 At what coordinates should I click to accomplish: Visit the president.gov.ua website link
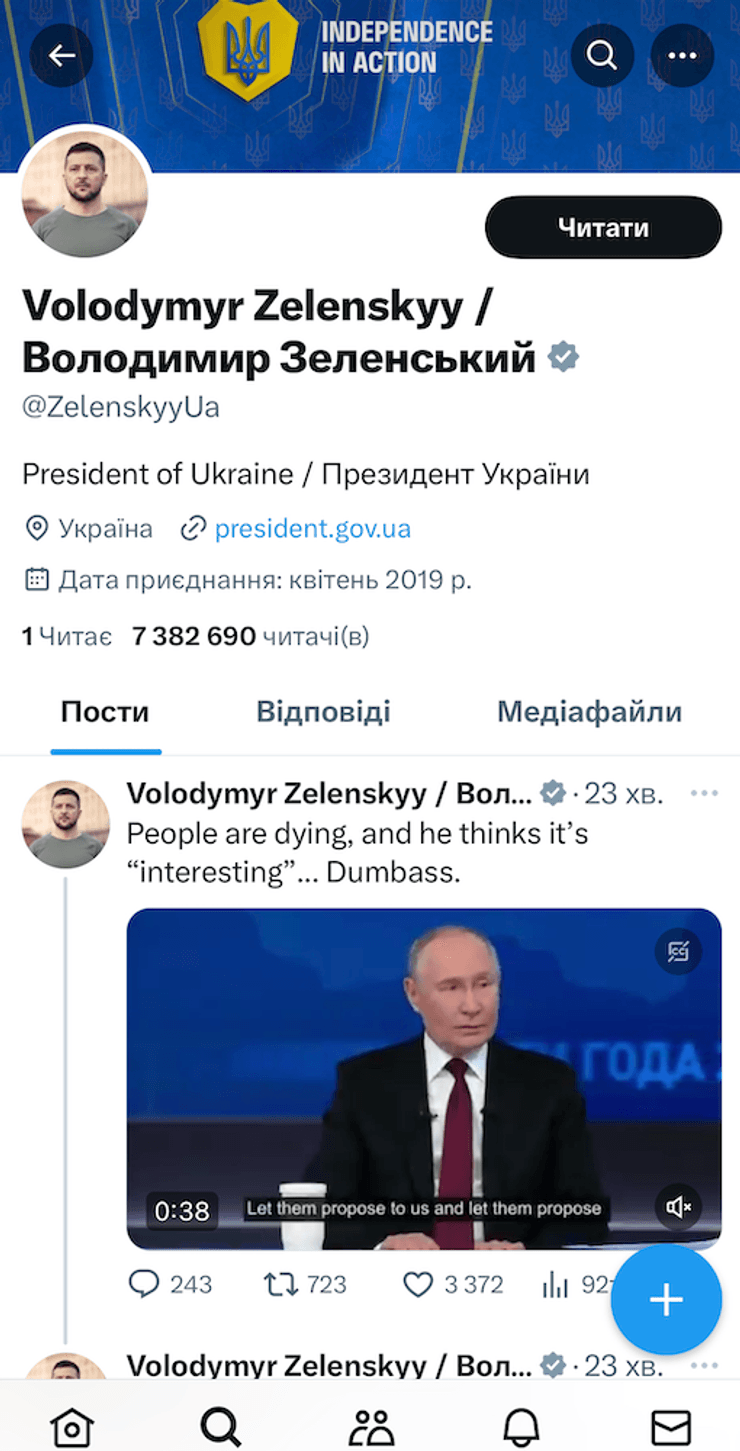point(313,528)
